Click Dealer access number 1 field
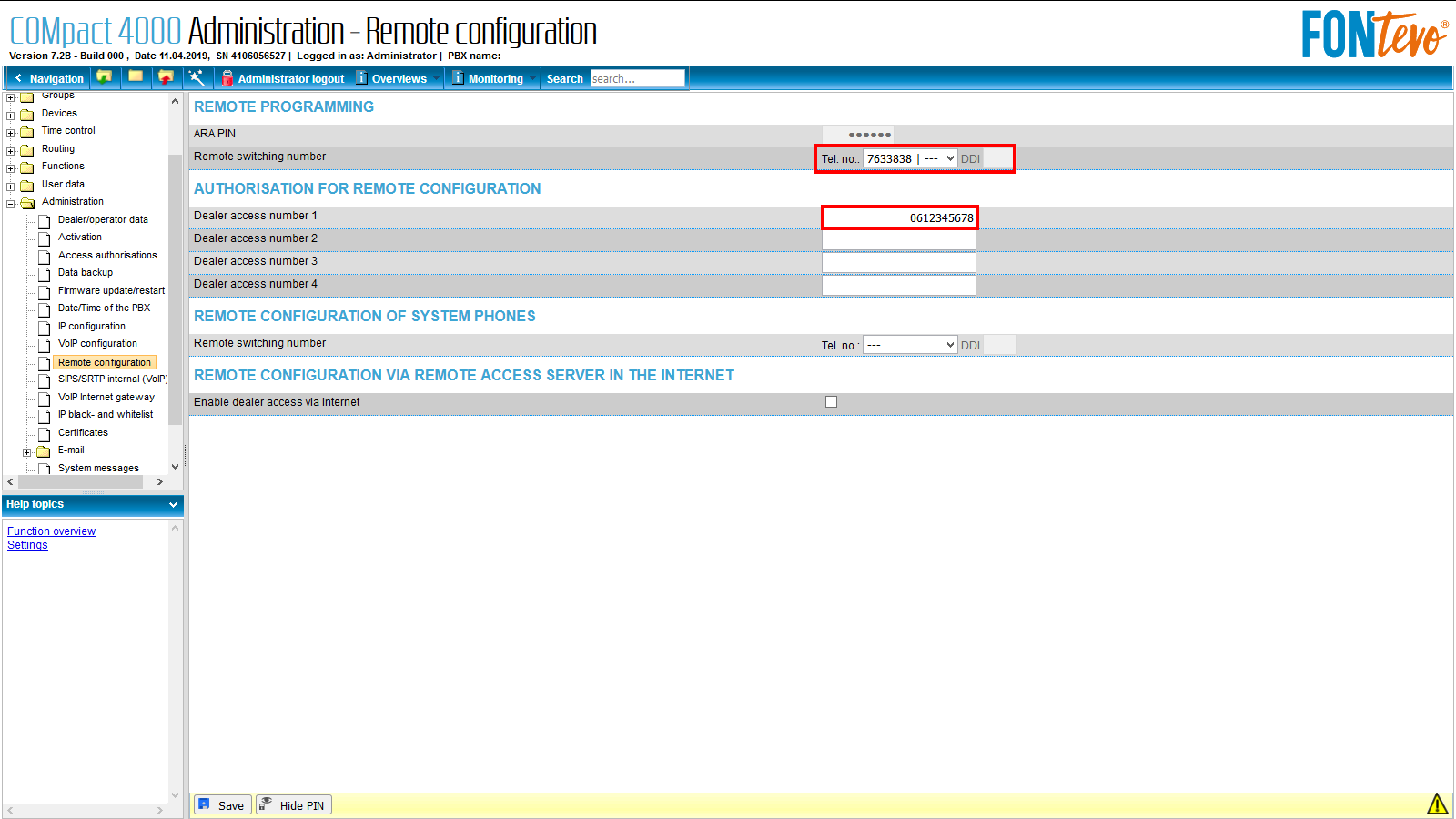The width and height of the screenshot is (1456, 819). pos(899,217)
